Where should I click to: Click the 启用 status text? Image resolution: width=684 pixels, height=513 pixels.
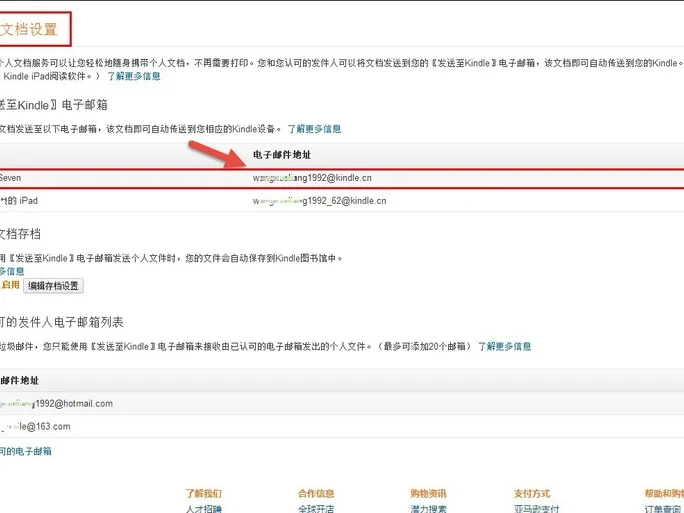pos(10,285)
